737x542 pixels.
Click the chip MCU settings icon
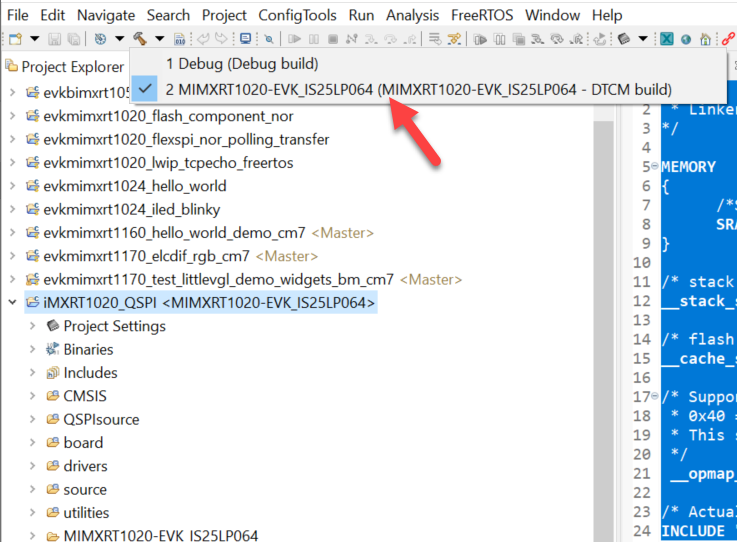pyautogui.click(x=624, y=39)
